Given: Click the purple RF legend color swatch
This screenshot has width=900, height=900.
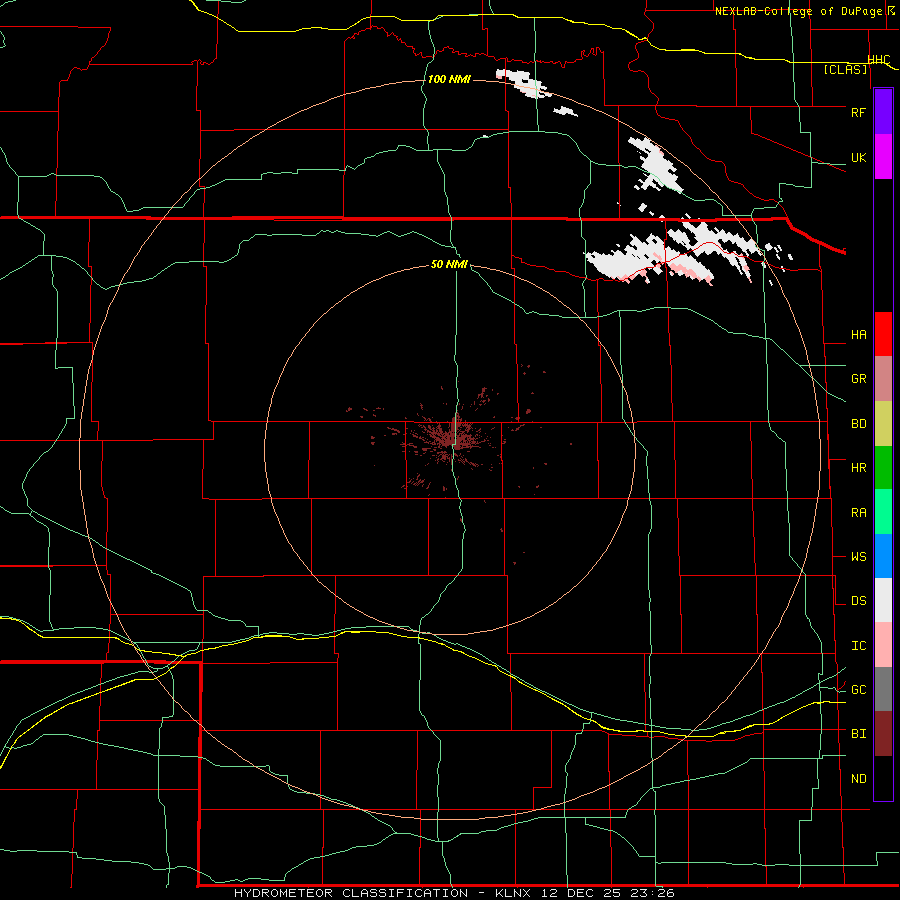Looking at the screenshot, I should [x=883, y=112].
